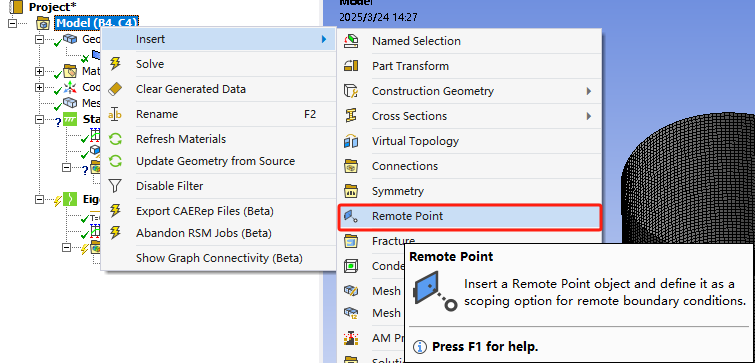Click the Abandon RSM Jobs icon
This screenshot has height=363, width=755.
[116, 233]
